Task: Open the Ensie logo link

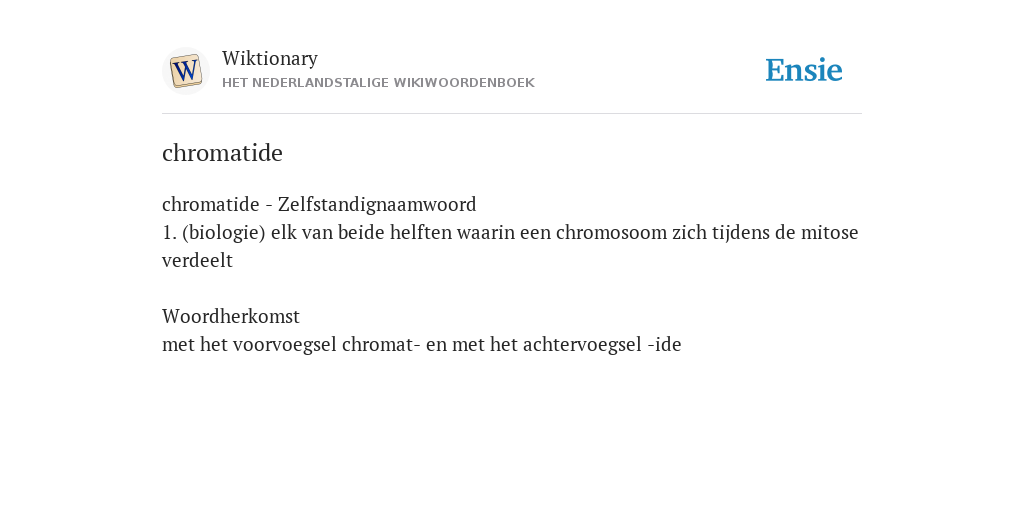Action: 804,70
